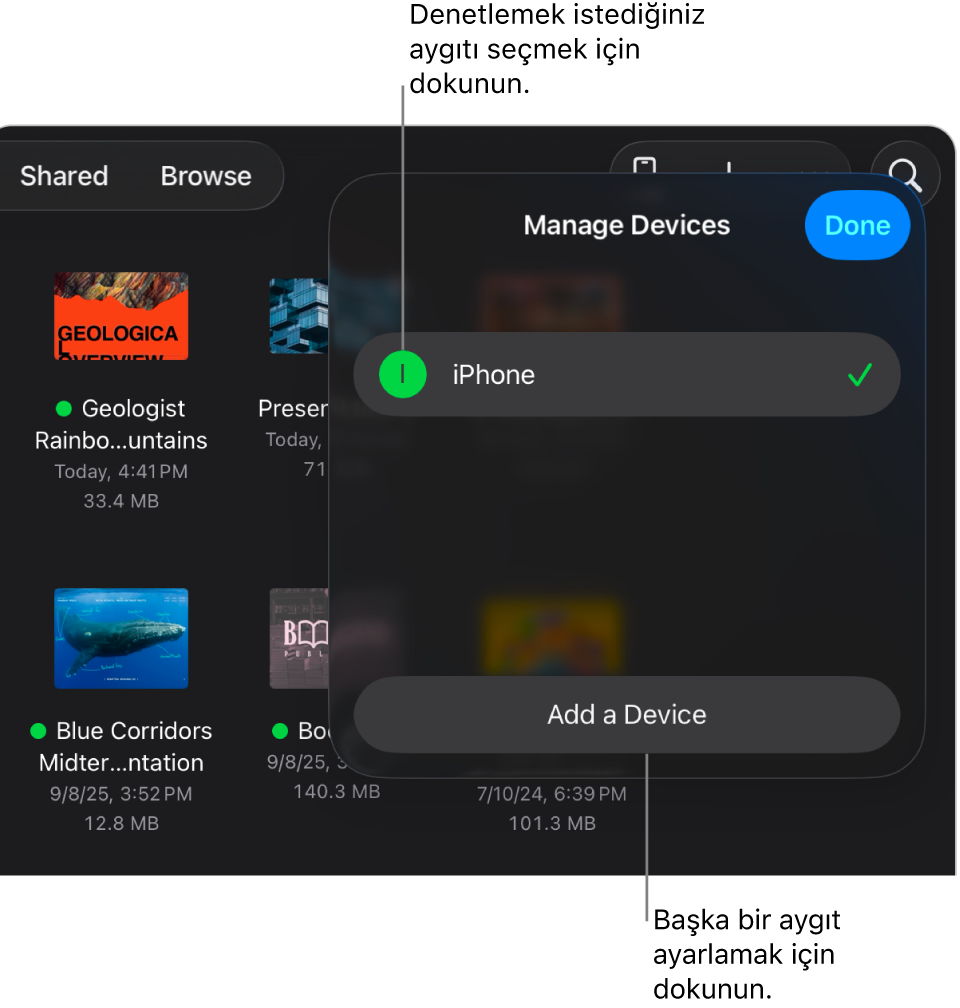Tap the Manage Devices popover title
Screen dimensions: 960x1008
pyautogui.click(x=626, y=226)
